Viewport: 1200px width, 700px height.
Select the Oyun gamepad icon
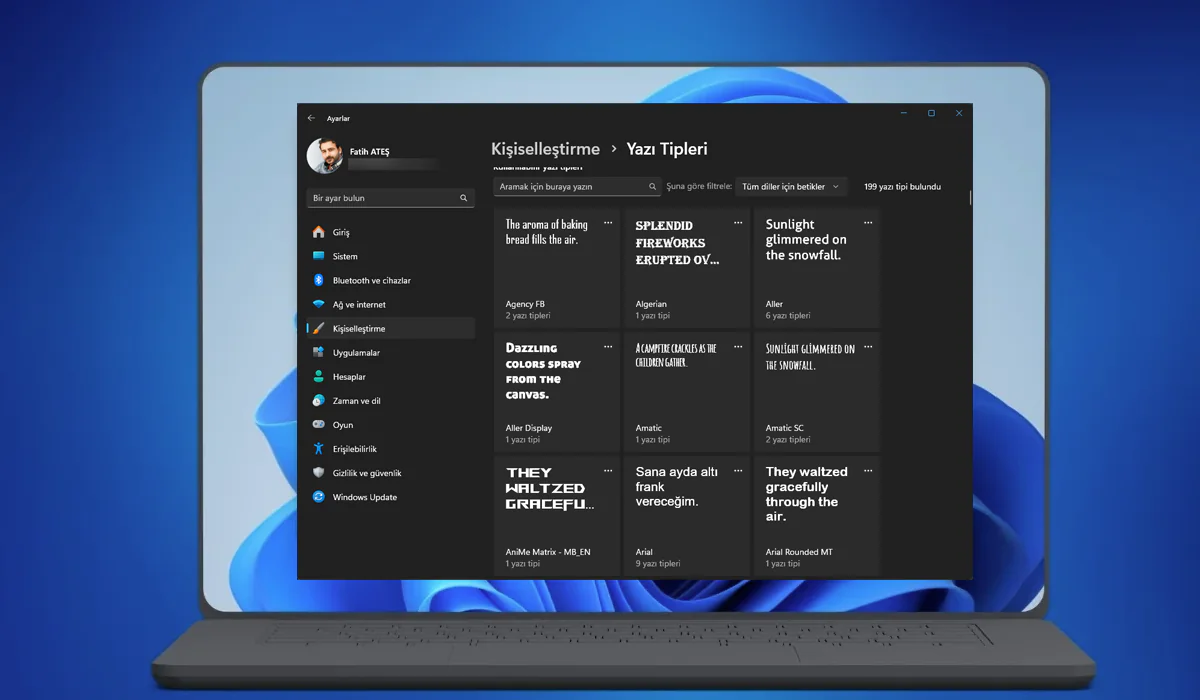click(318, 424)
